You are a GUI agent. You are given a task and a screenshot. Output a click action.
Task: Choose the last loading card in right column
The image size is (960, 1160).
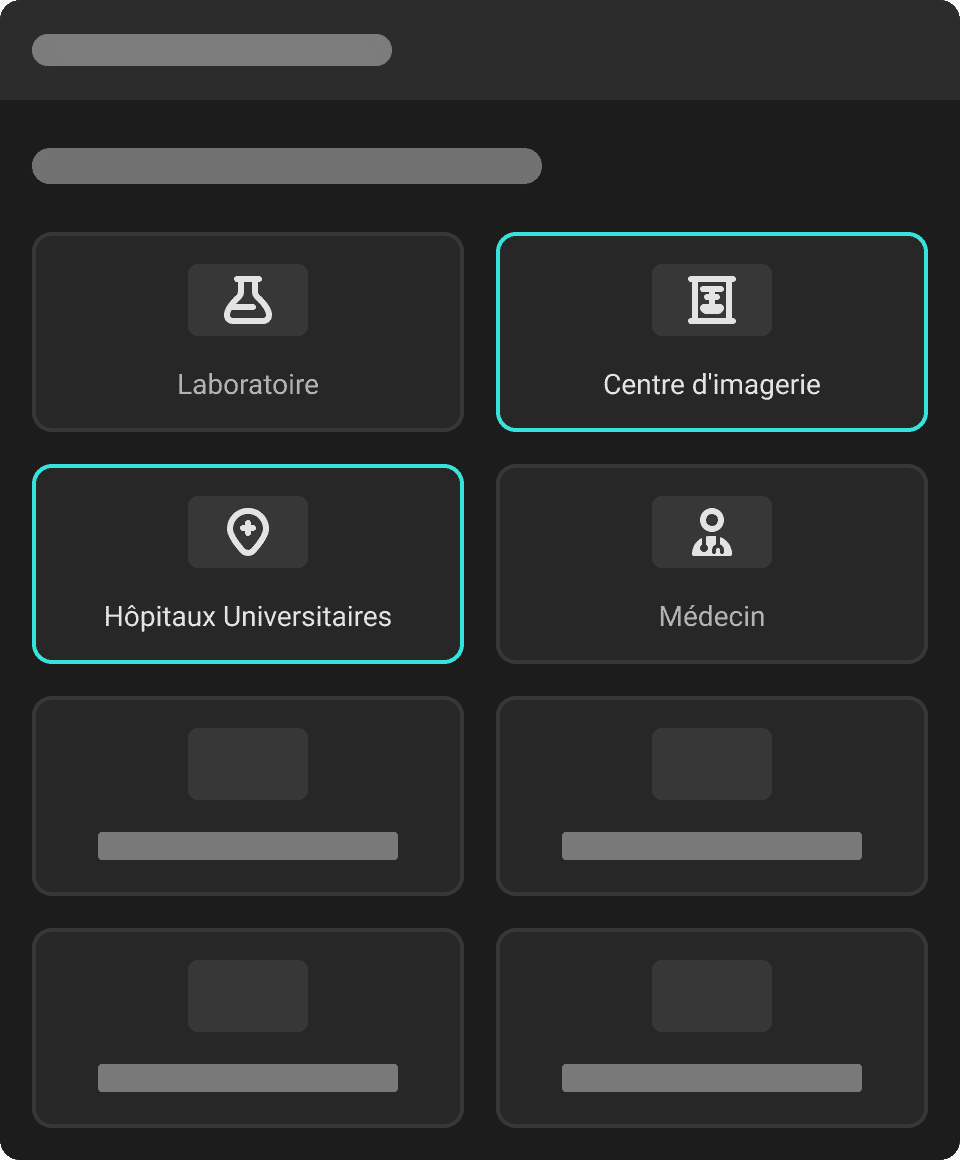tap(711, 1028)
